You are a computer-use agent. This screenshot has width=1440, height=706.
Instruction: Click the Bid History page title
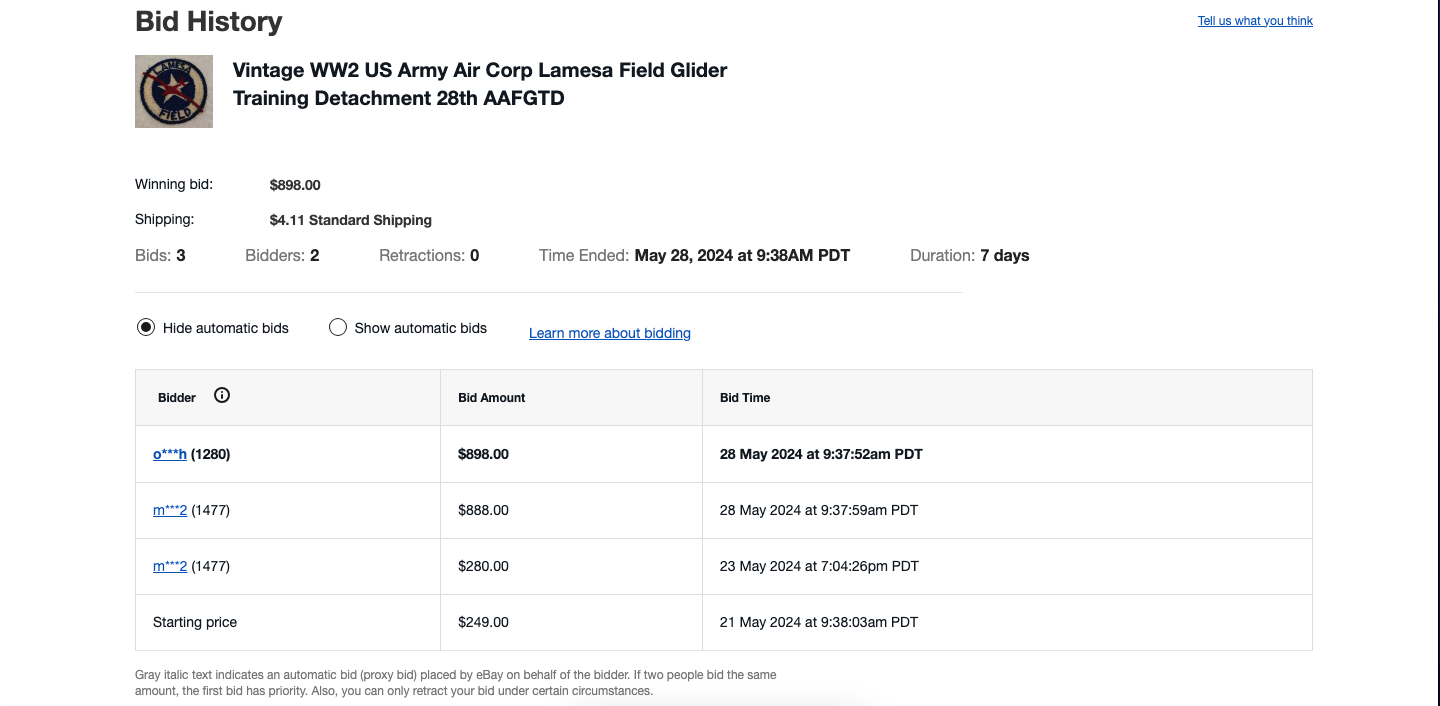pos(208,20)
